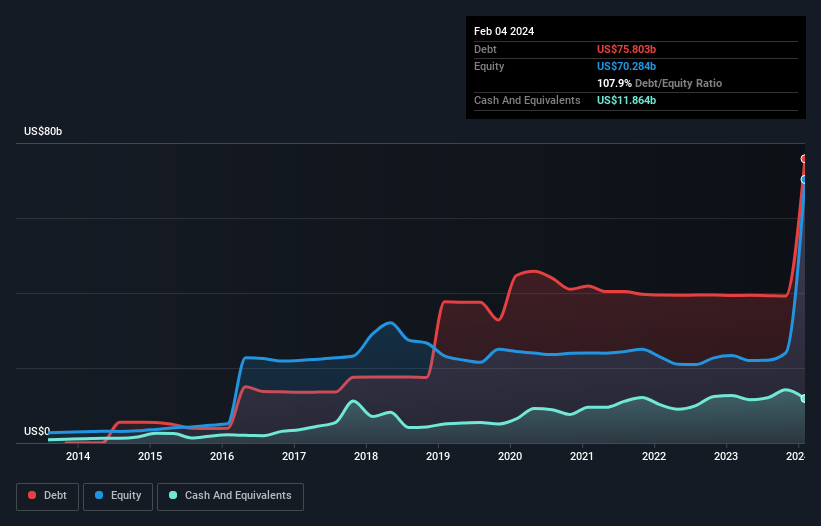
Task: Click the 2022 x-axis label
Action: pos(654,456)
